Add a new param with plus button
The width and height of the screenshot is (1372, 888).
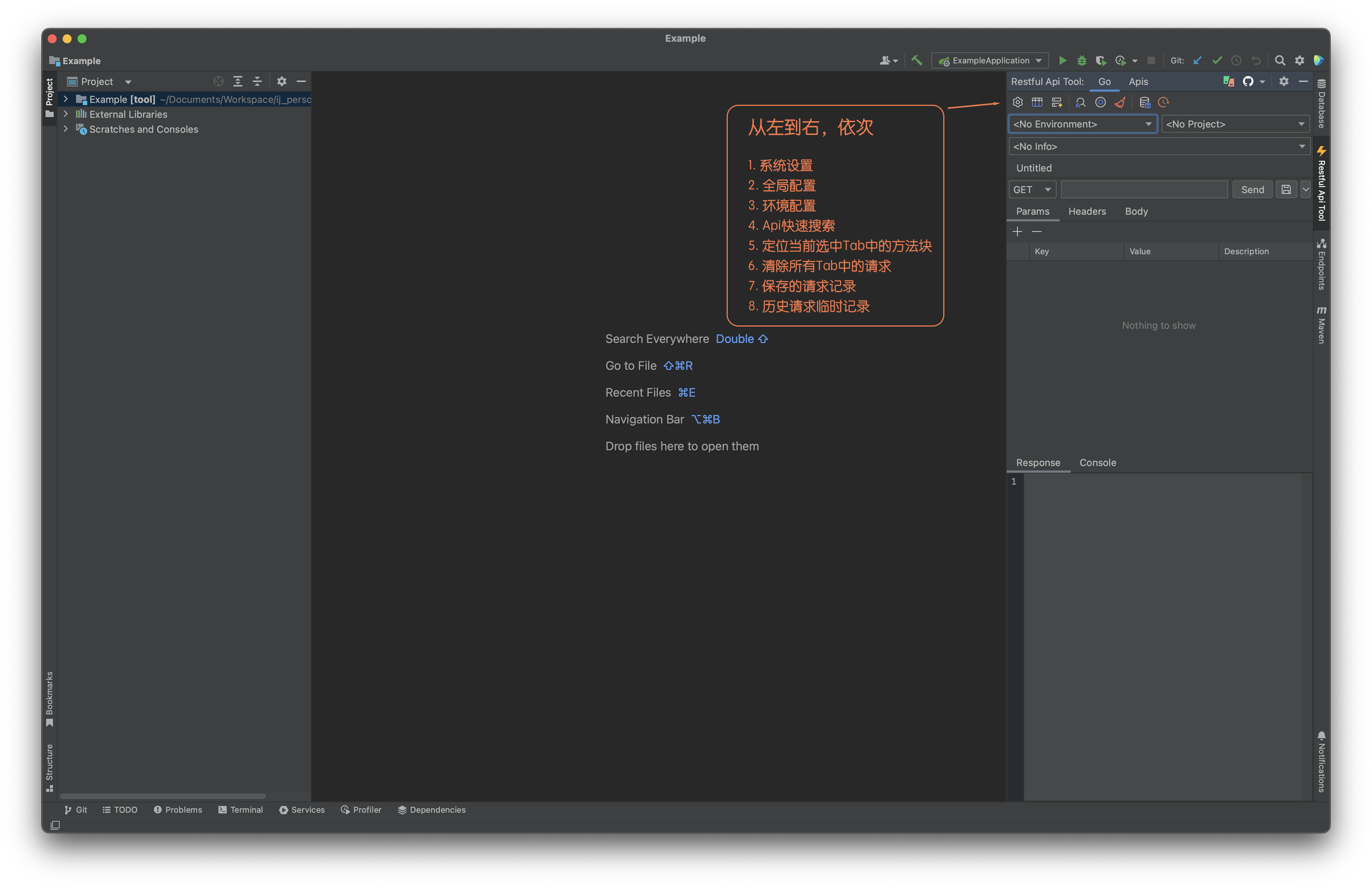click(x=1017, y=231)
